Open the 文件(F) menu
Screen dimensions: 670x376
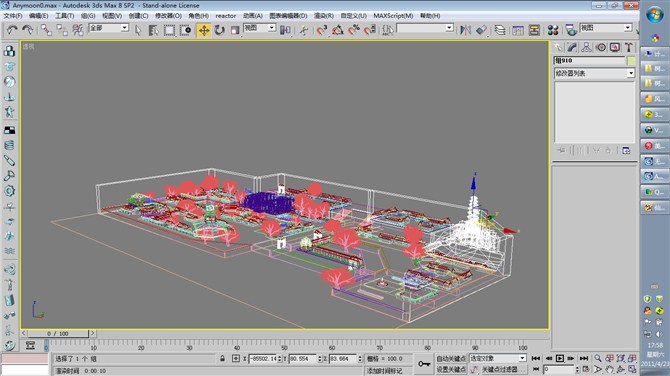coord(12,16)
